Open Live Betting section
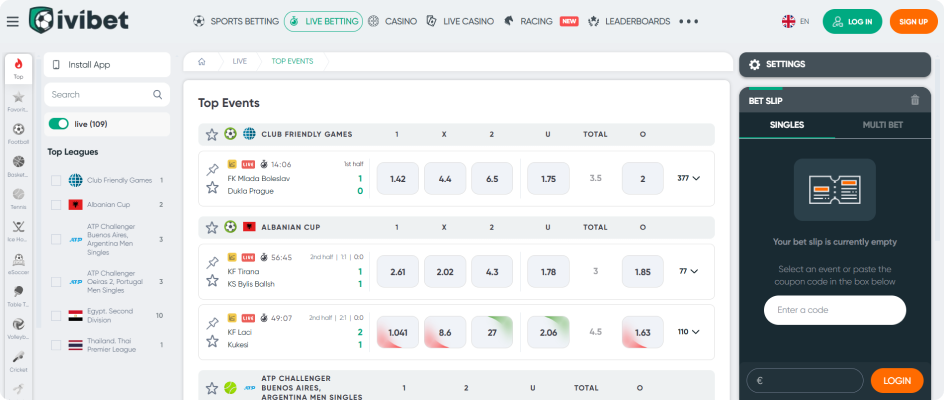Viewport: 944px width, 400px height. click(323, 22)
